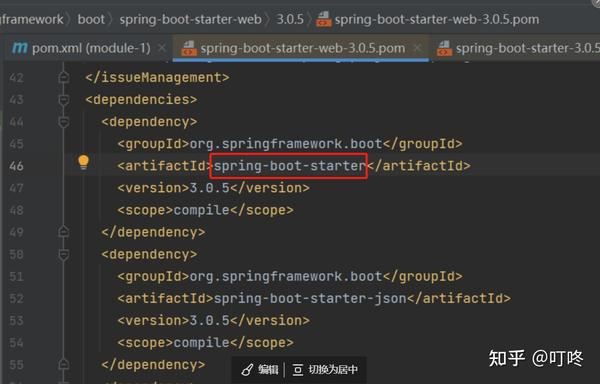Screen dimensions: 600x384
Task: Click Maven icon on pom.xml tab
Action: [20, 48]
